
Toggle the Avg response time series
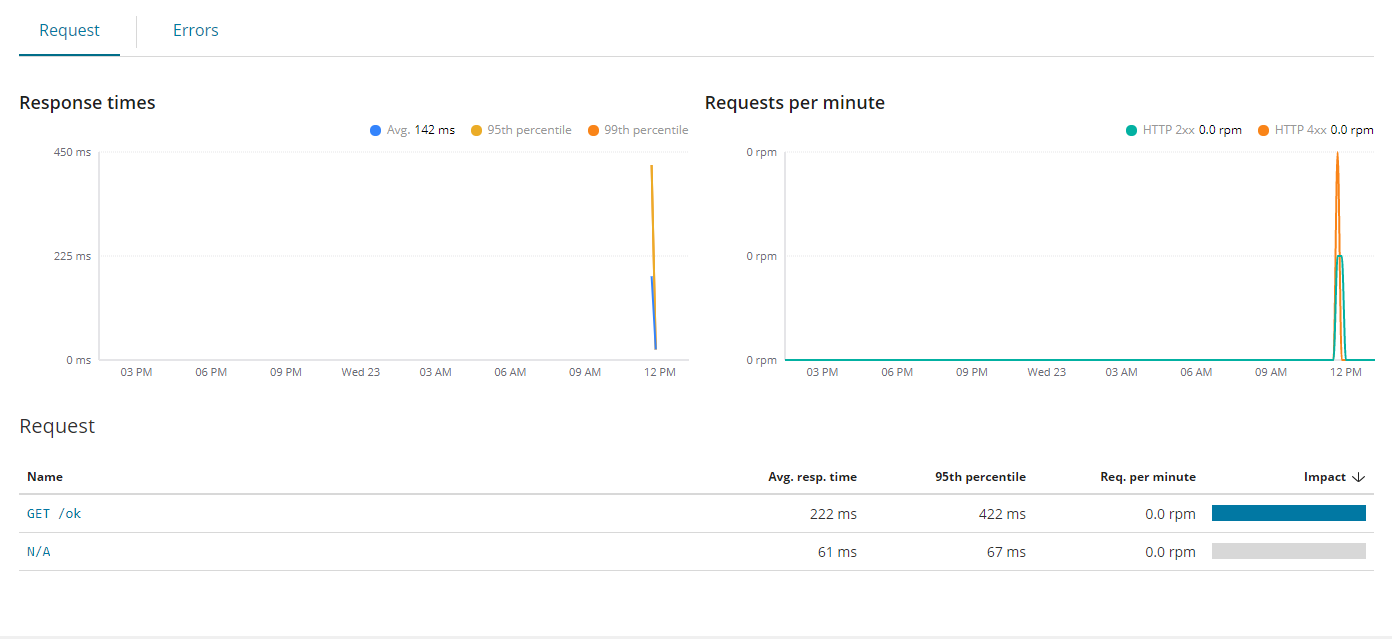(410, 129)
